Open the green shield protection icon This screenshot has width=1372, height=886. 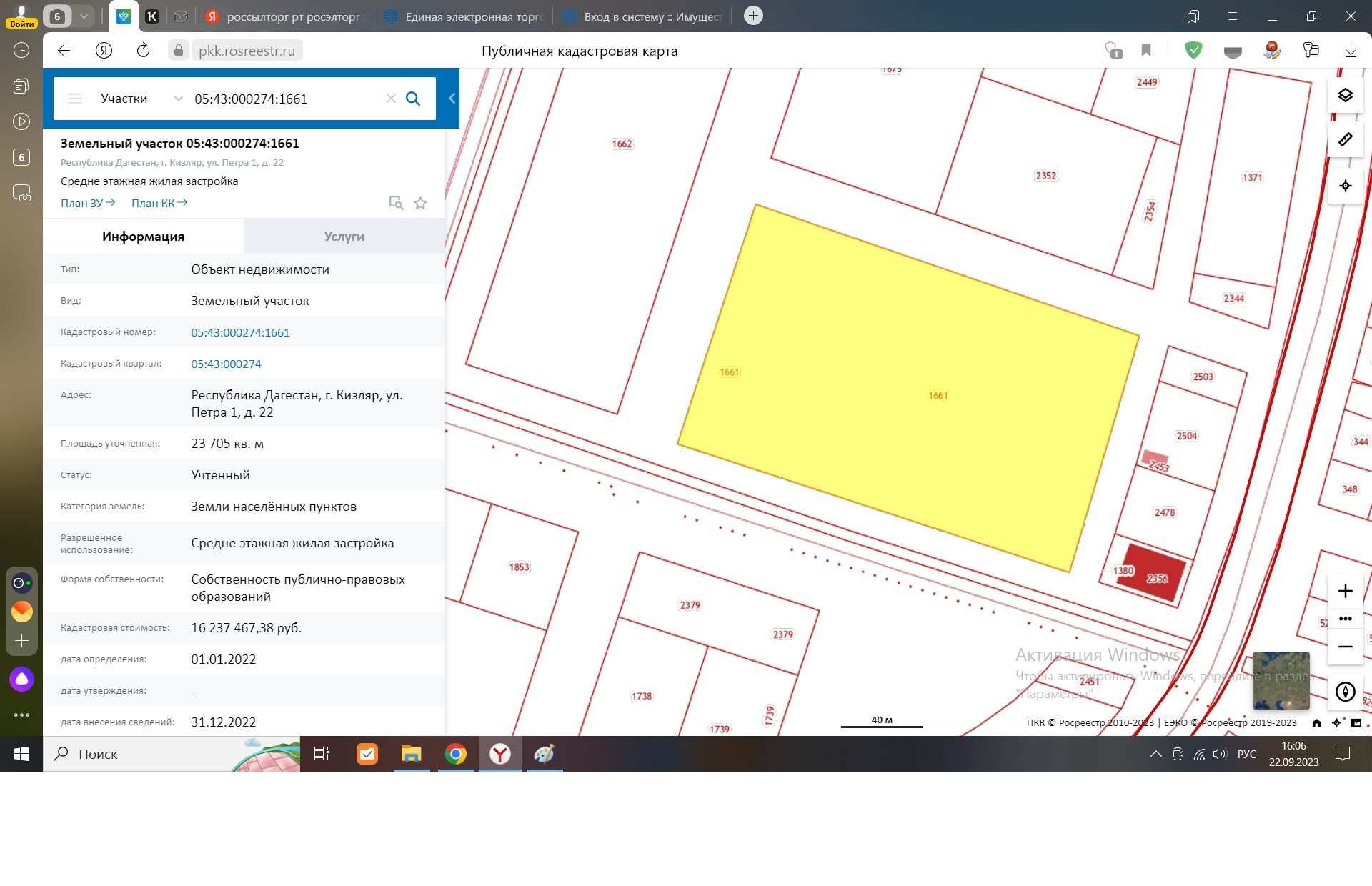(1193, 50)
